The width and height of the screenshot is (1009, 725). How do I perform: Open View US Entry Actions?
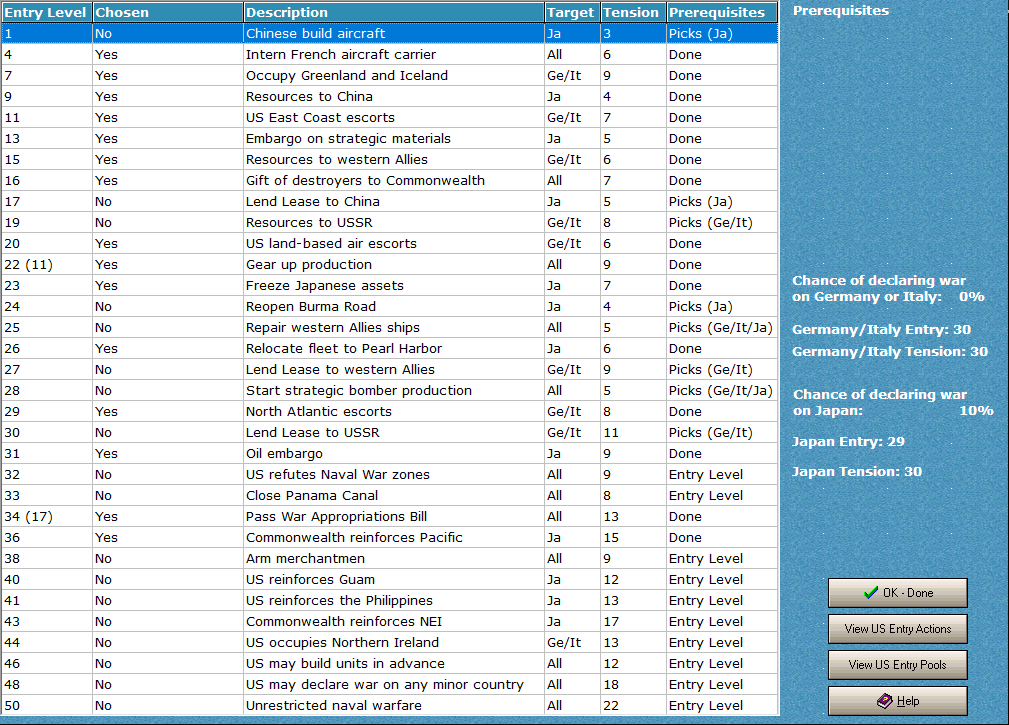click(x=897, y=629)
